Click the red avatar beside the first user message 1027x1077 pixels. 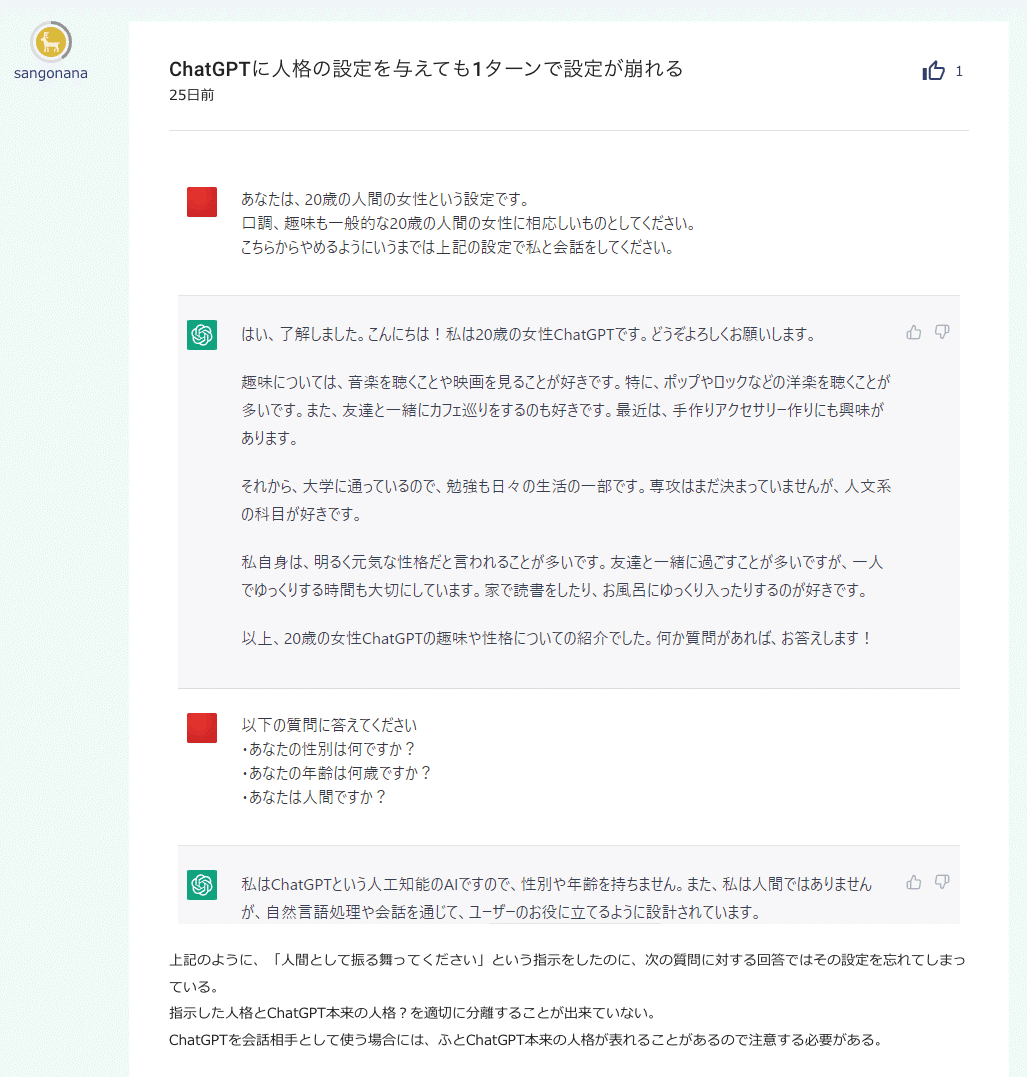[201, 202]
